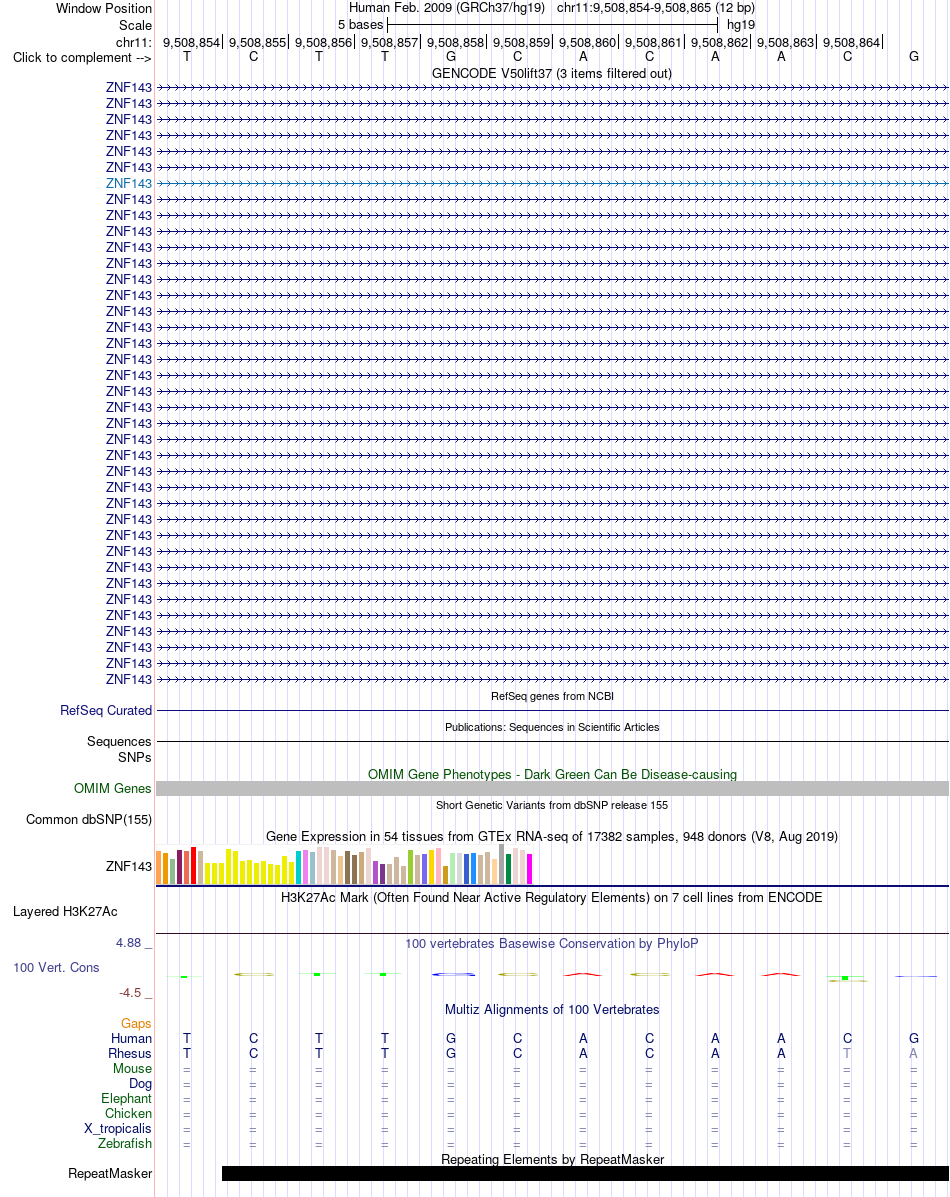
Task: Click the Scale label
Action: (x=135, y=25)
